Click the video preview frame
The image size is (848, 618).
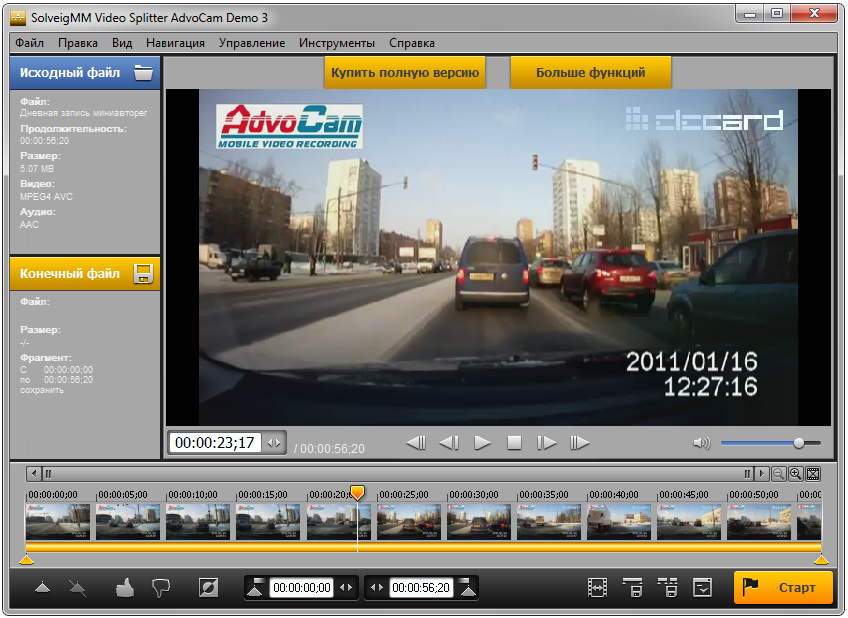(498, 257)
